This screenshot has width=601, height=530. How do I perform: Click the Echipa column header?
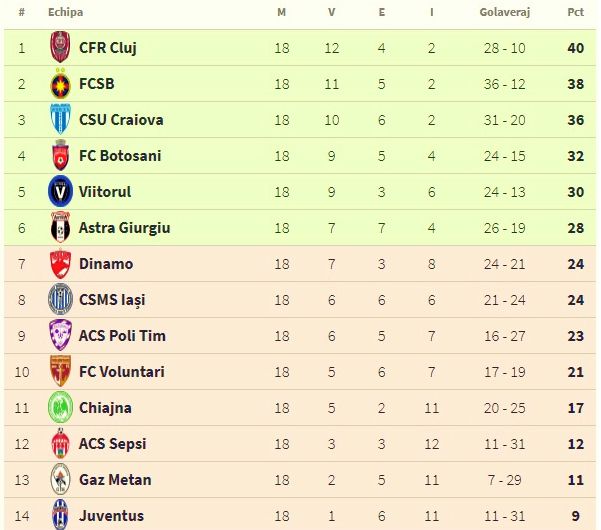[x=65, y=13]
